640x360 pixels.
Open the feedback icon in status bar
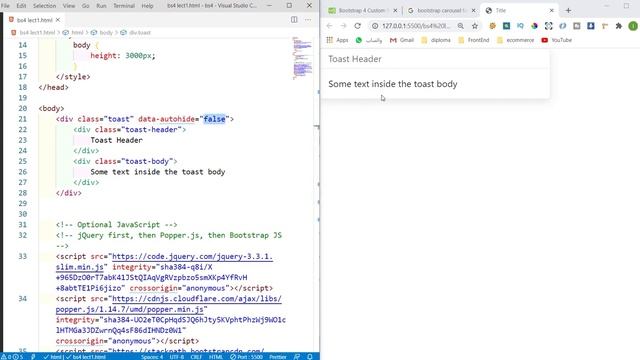[297, 357]
